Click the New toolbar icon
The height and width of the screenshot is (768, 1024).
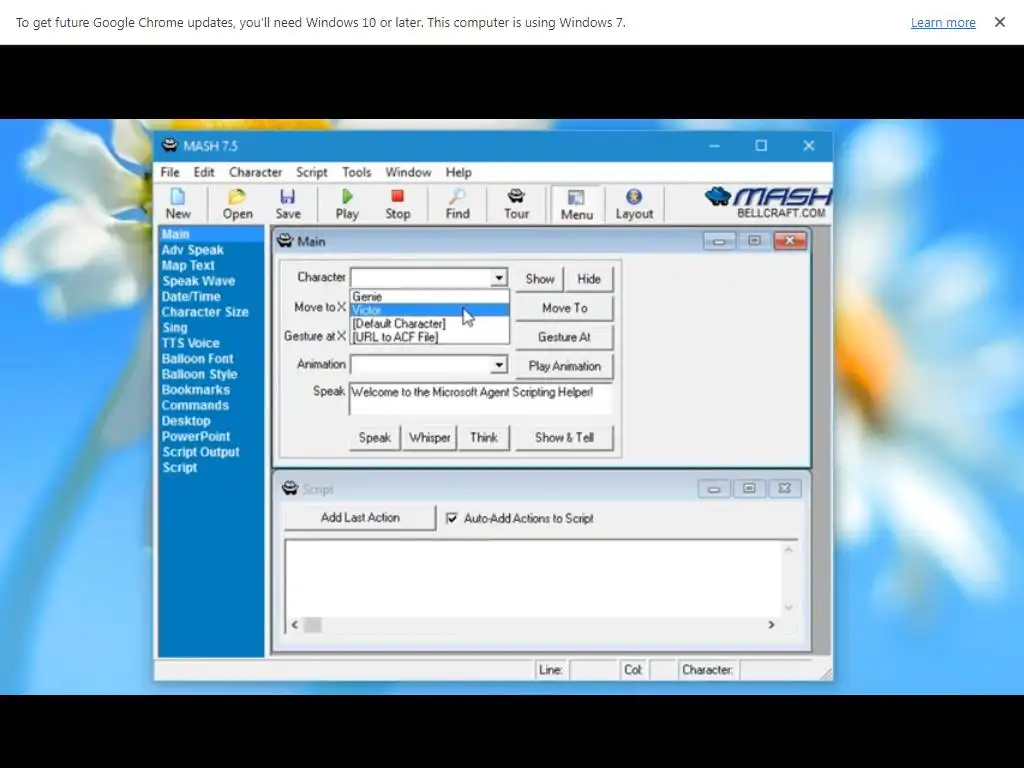click(178, 204)
